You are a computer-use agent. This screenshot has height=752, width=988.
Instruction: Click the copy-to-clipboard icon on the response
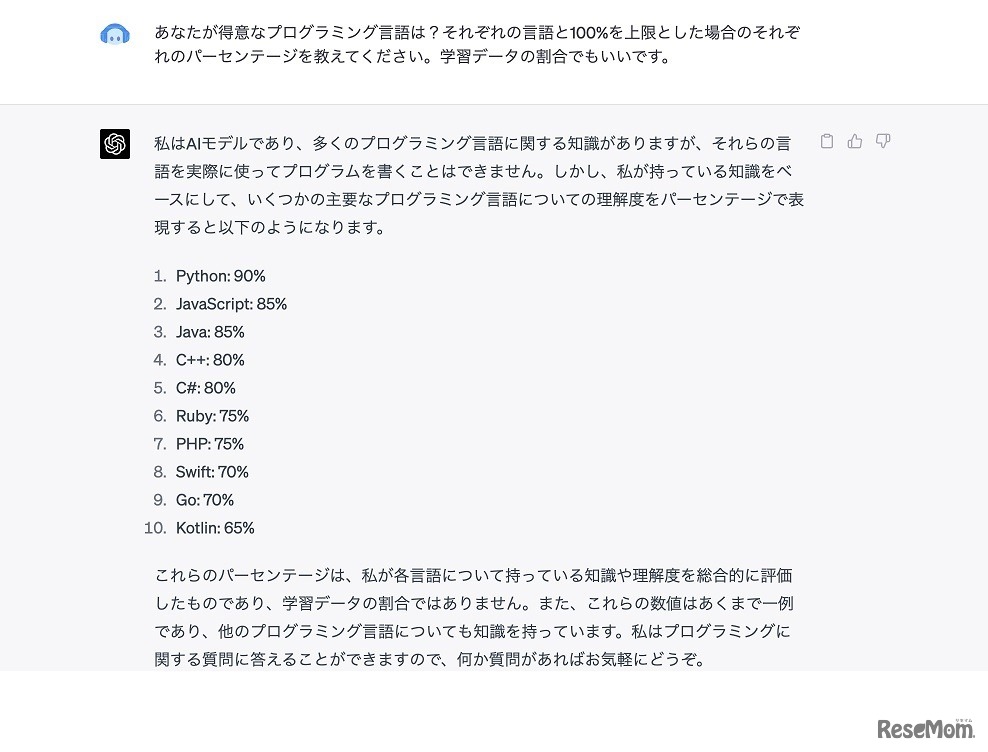826,141
